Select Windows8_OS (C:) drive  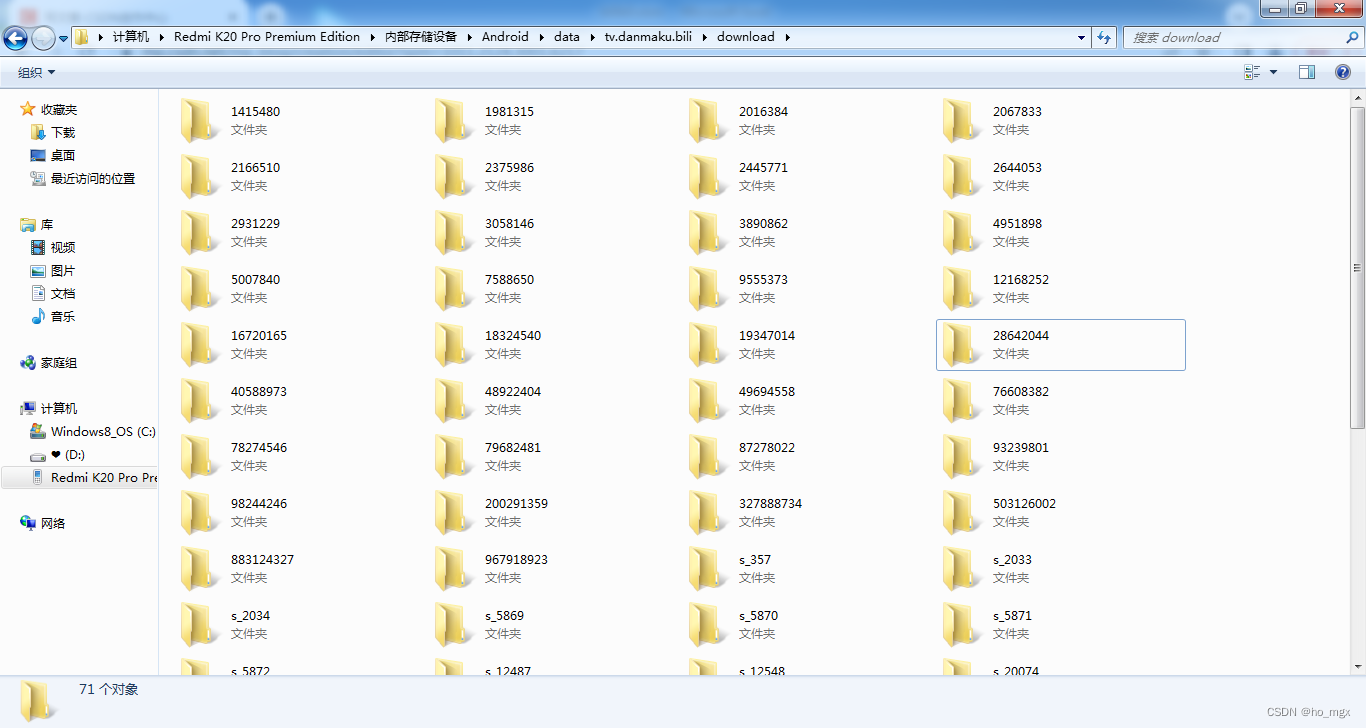103,432
